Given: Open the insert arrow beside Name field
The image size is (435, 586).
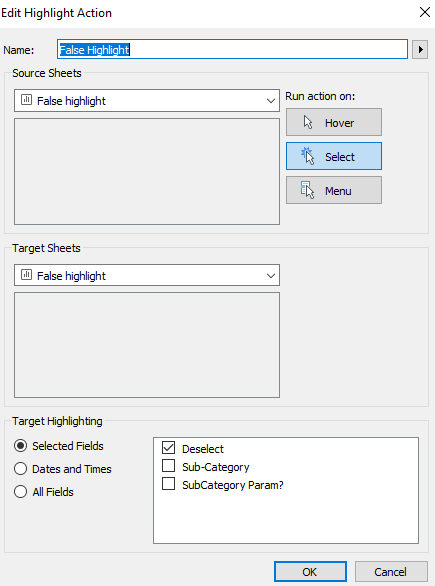Looking at the screenshot, I should [x=420, y=49].
